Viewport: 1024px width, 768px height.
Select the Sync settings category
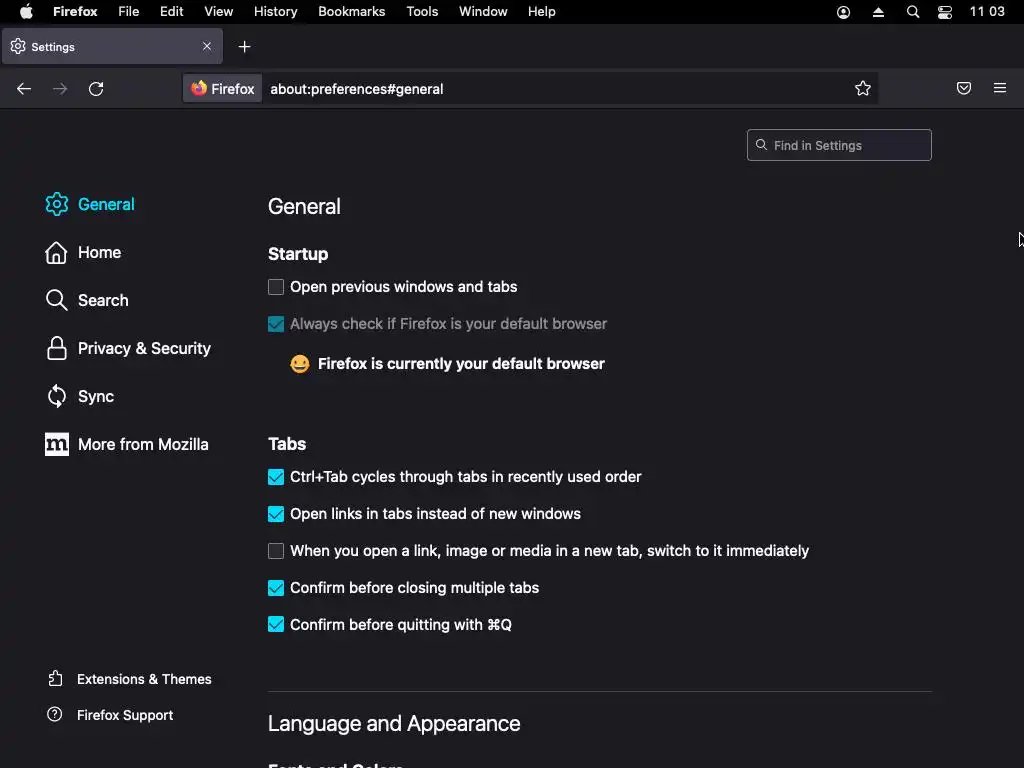(x=95, y=397)
